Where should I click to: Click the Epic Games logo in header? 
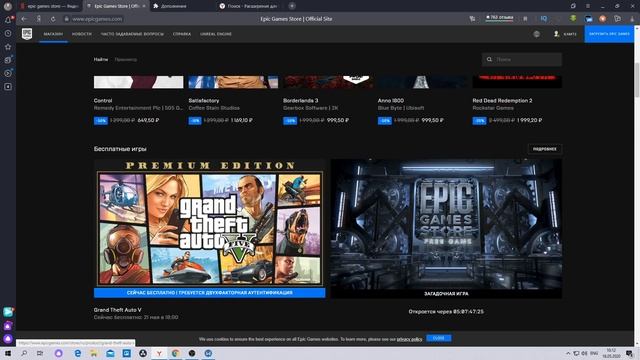tap(27, 34)
